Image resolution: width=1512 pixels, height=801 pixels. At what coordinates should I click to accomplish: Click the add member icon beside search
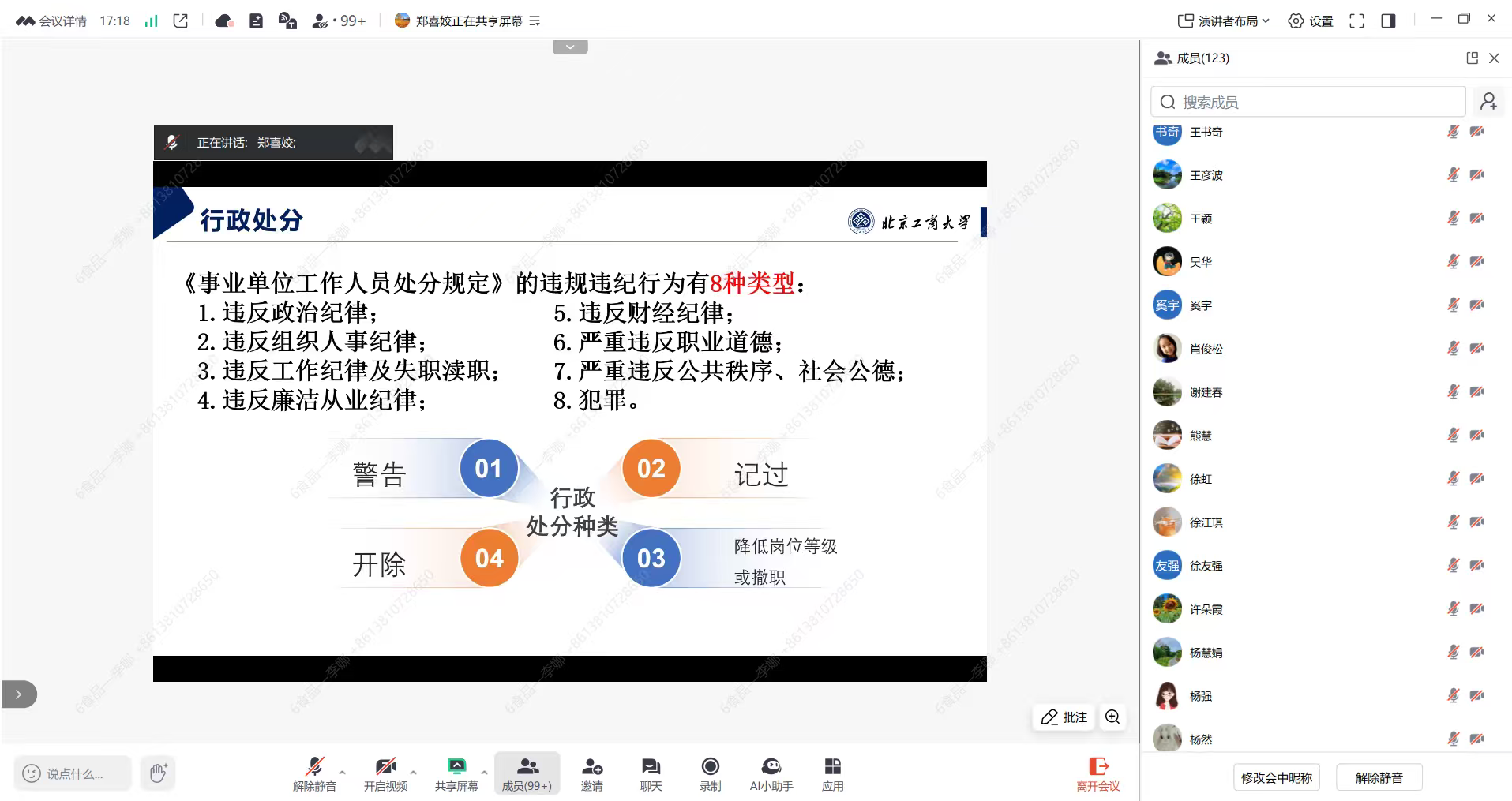coord(1488,102)
